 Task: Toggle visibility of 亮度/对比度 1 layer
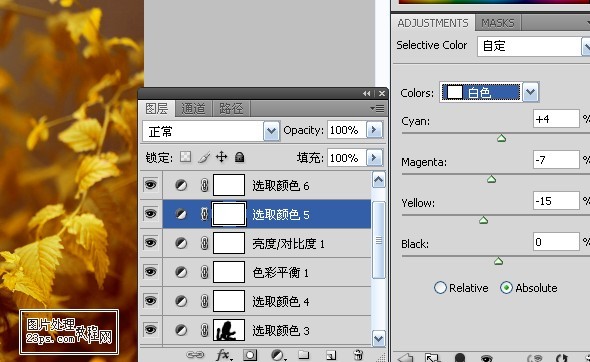(x=151, y=243)
